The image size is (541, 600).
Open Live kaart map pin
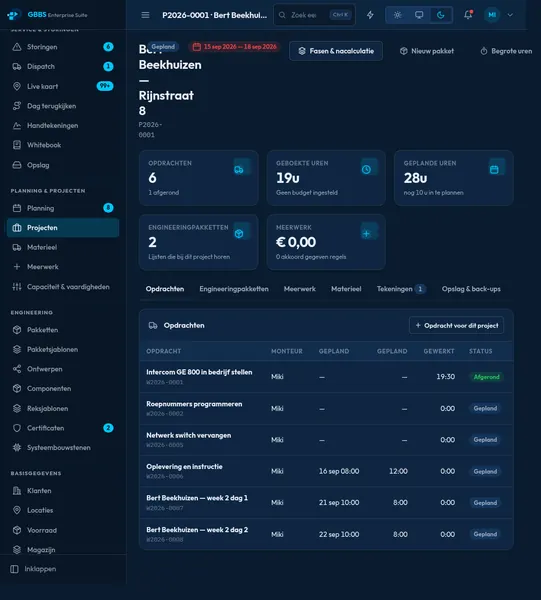coord(17,86)
